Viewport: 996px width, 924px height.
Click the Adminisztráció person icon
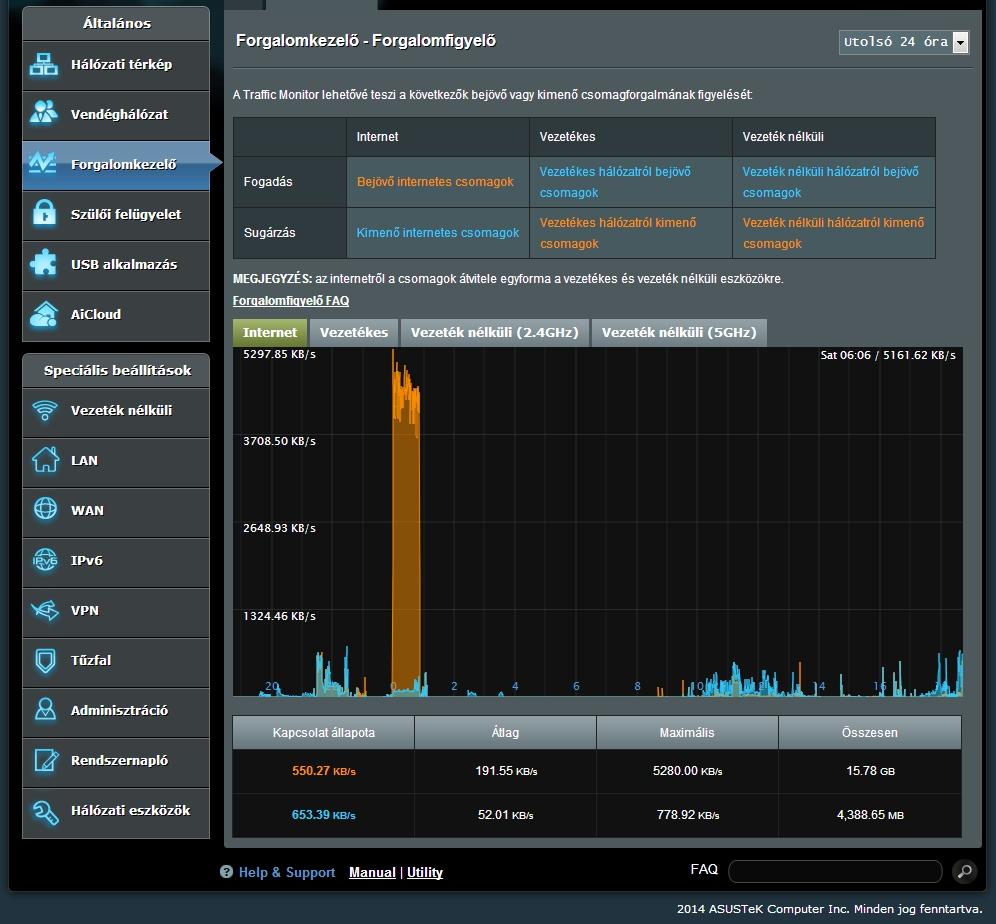click(45, 709)
